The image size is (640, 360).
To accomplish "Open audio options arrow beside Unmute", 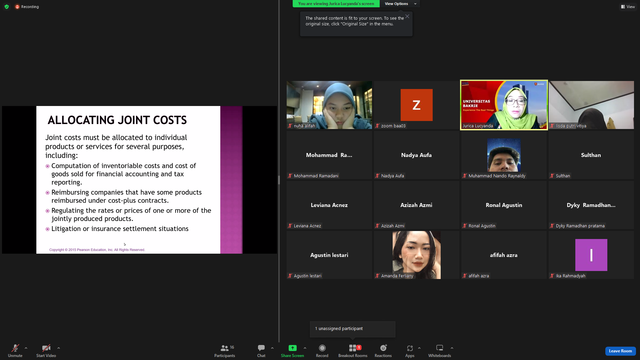I will [x=26, y=348].
